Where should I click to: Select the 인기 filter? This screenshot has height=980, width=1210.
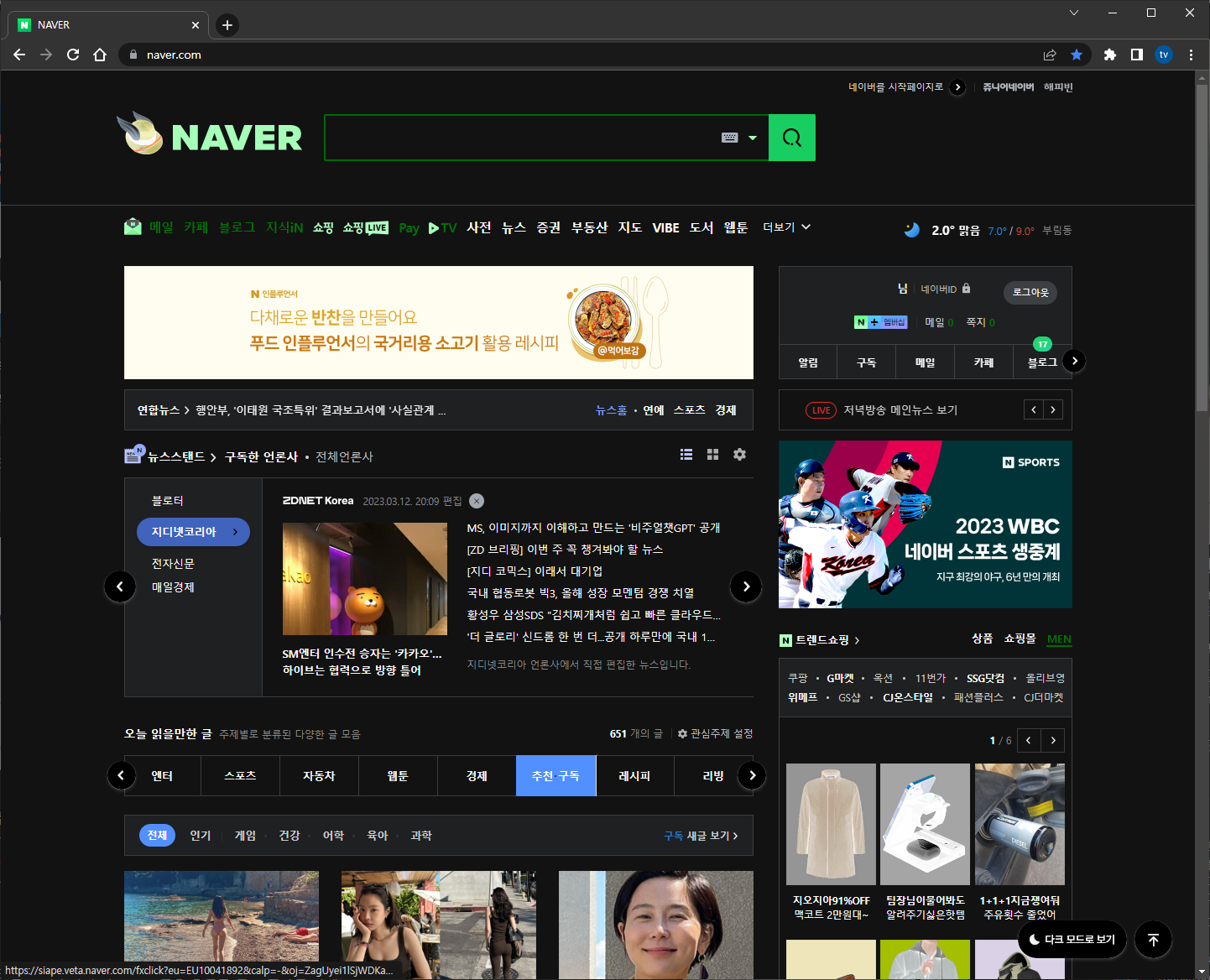pyautogui.click(x=201, y=836)
